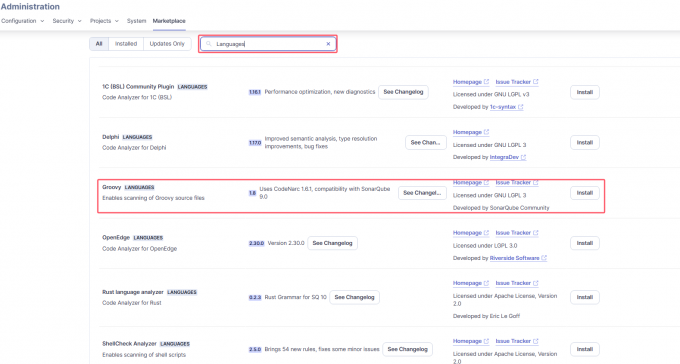This screenshot has width=680, height=364.
Task: Install the ShellCheck Analyzer plugin
Action: click(x=585, y=349)
